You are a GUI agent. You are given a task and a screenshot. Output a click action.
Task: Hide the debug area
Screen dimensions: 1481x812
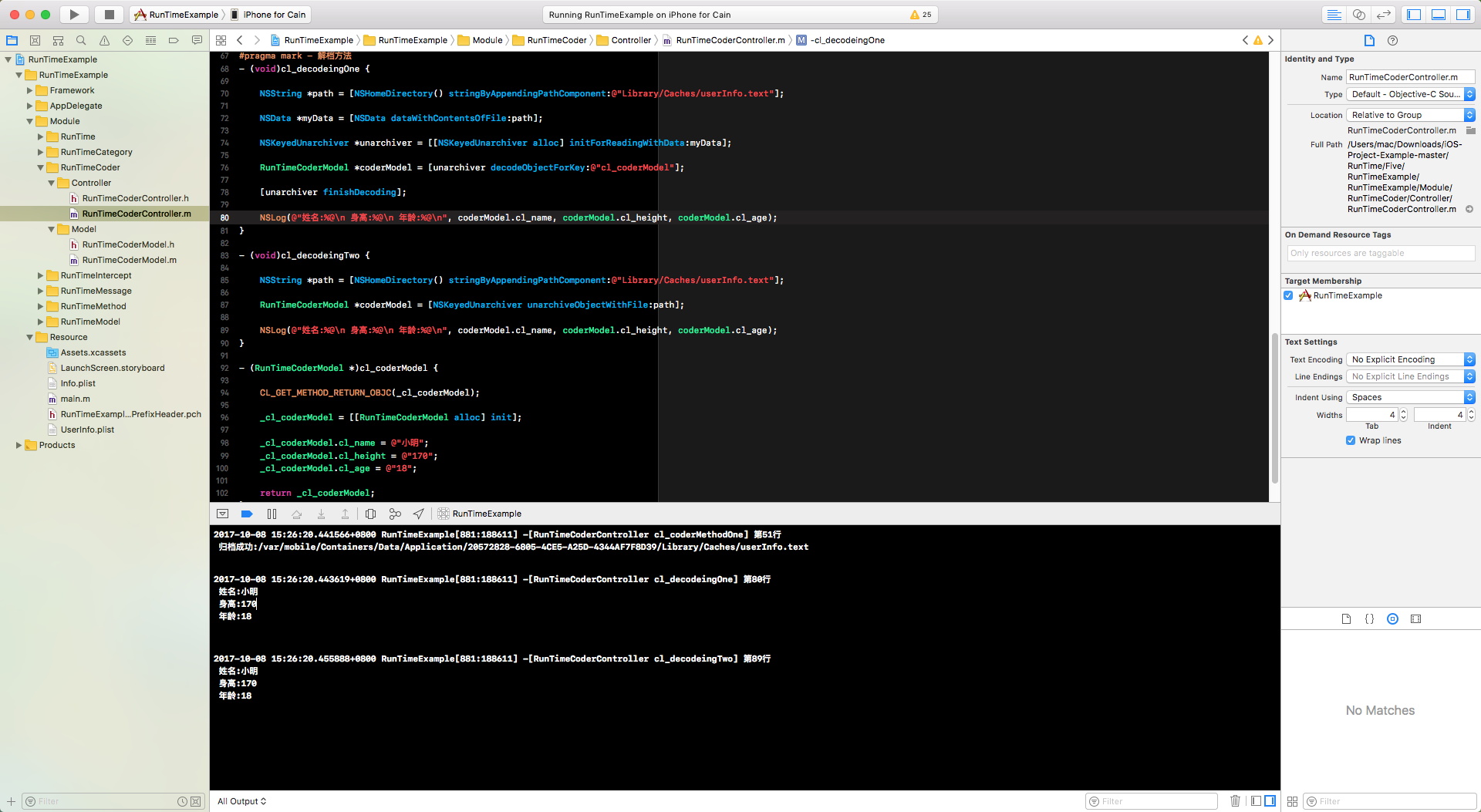tap(223, 514)
